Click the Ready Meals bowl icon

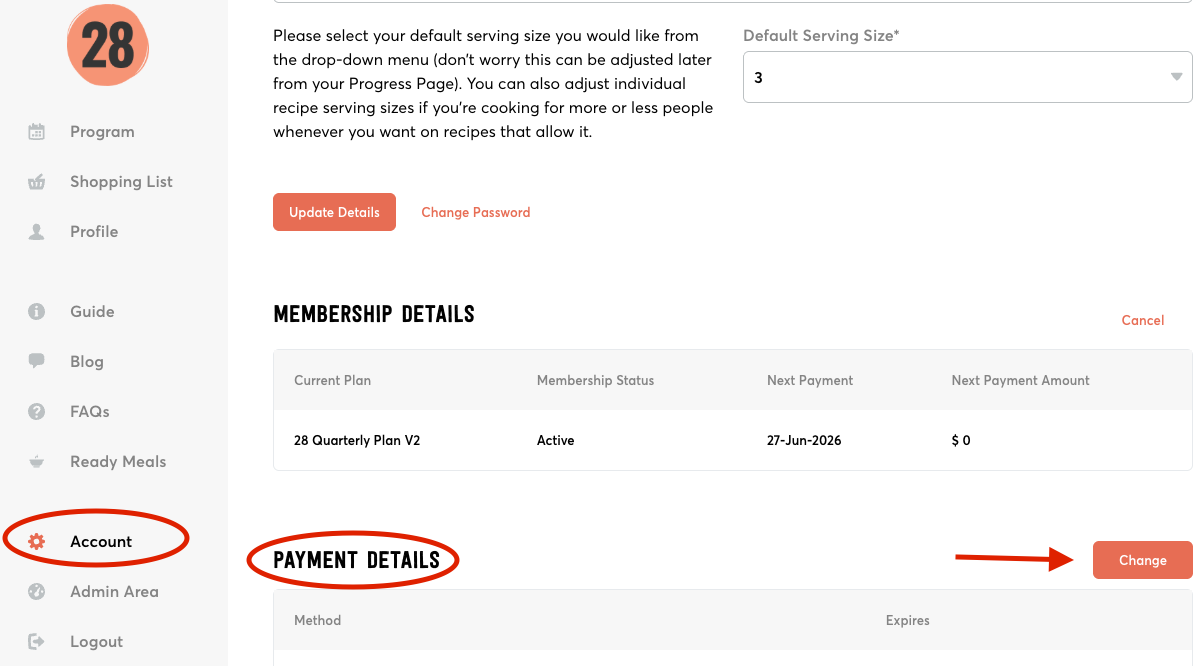click(x=37, y=462)
